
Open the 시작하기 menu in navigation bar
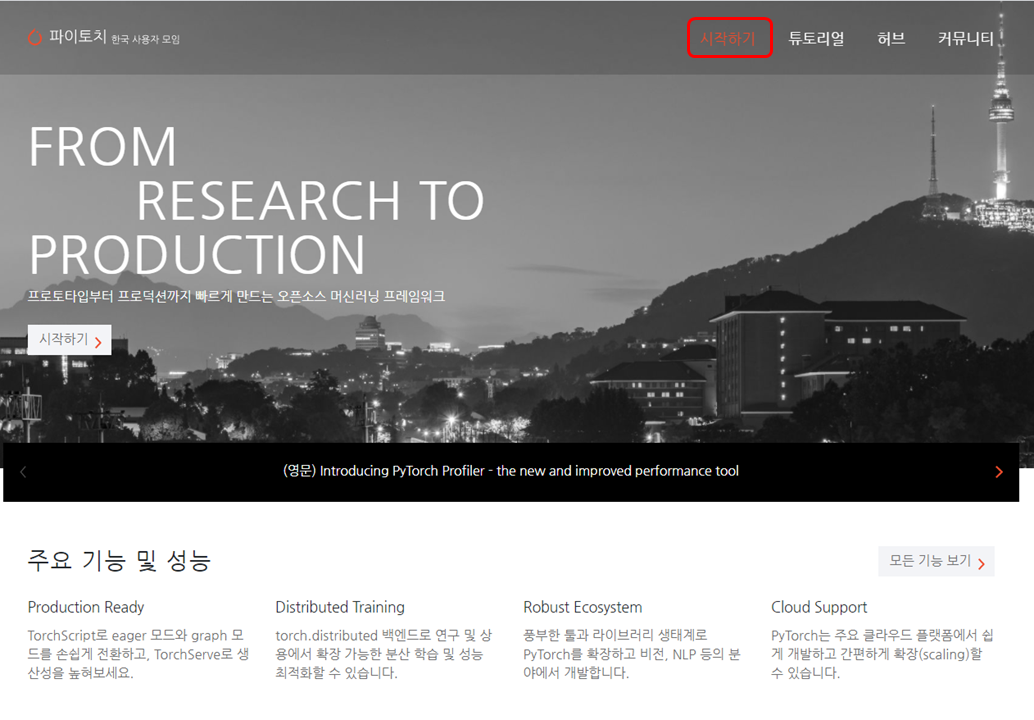(x=728, y=38)
